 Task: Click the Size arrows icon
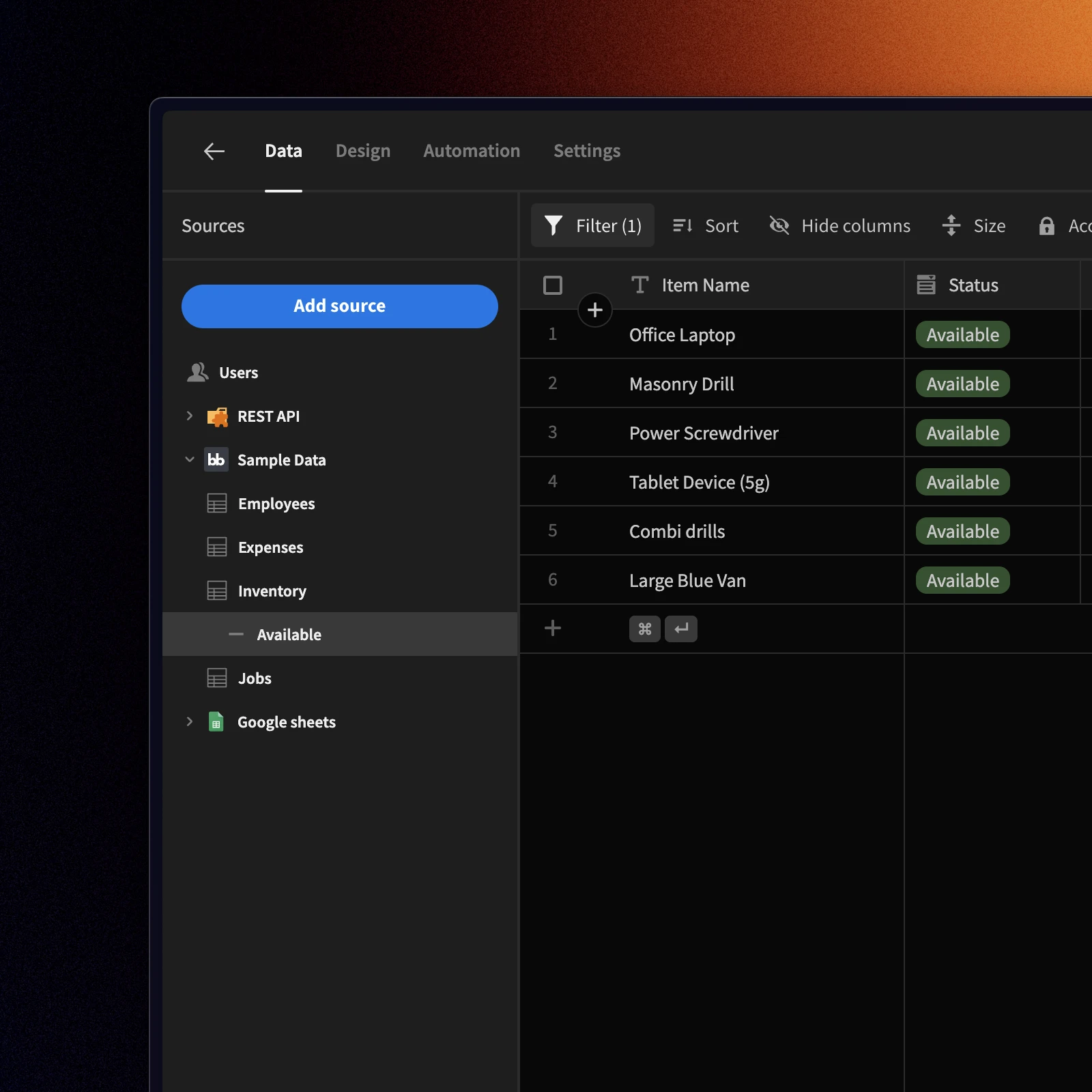click(951, 225)
